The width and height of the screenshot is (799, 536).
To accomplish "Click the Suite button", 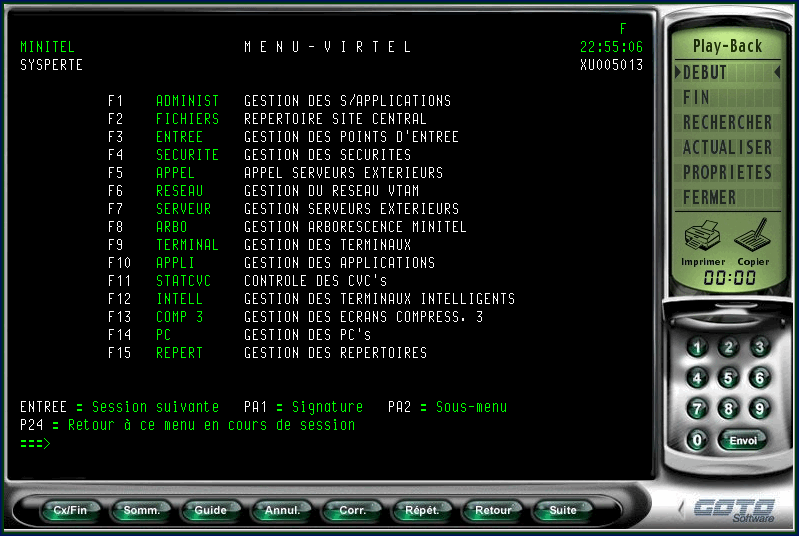I will click(563, 510).
